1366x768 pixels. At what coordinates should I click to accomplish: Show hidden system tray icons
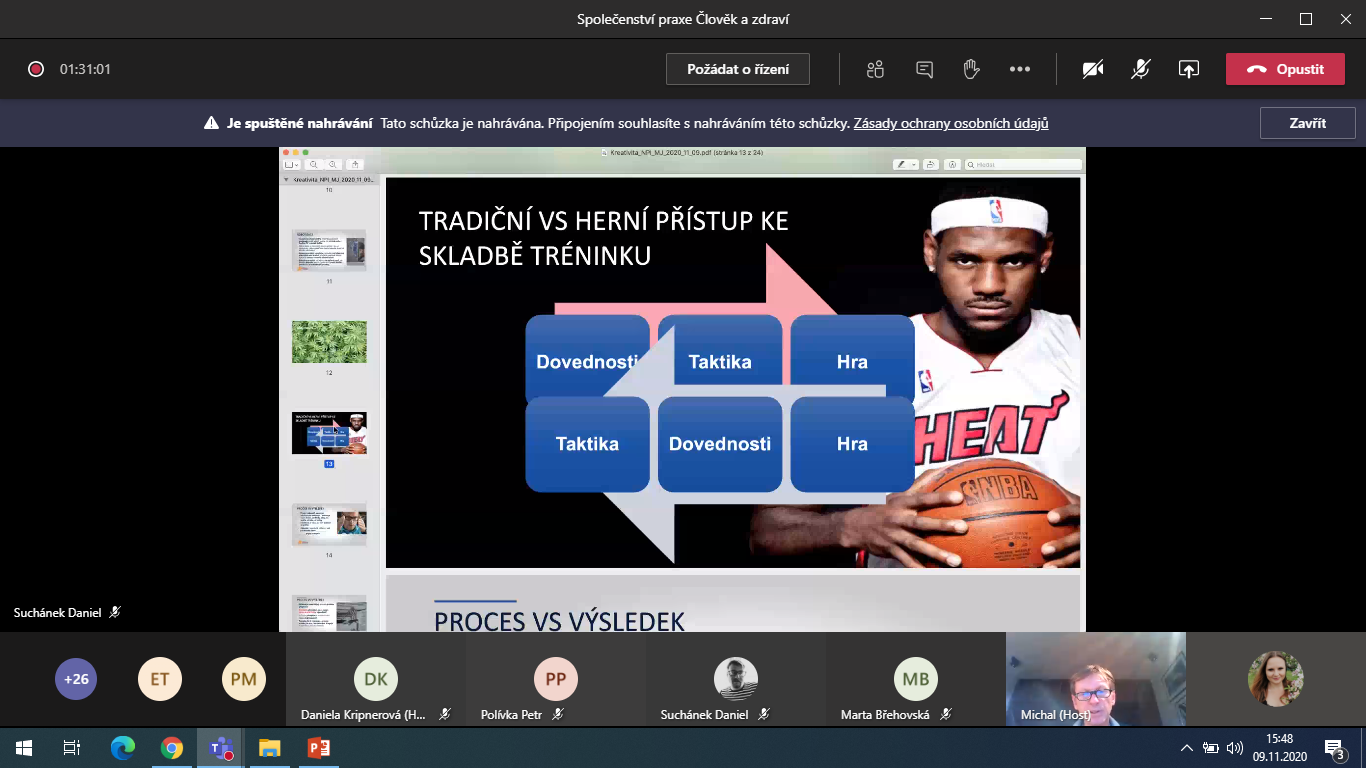tap(1186, 747)
